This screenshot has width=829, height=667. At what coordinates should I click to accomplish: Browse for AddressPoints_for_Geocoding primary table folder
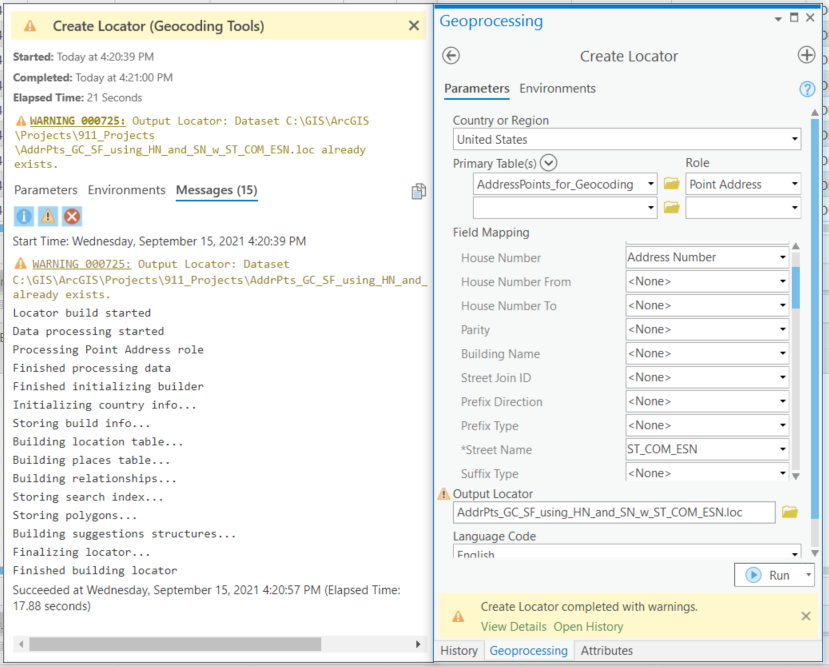(x=671, y=184)
